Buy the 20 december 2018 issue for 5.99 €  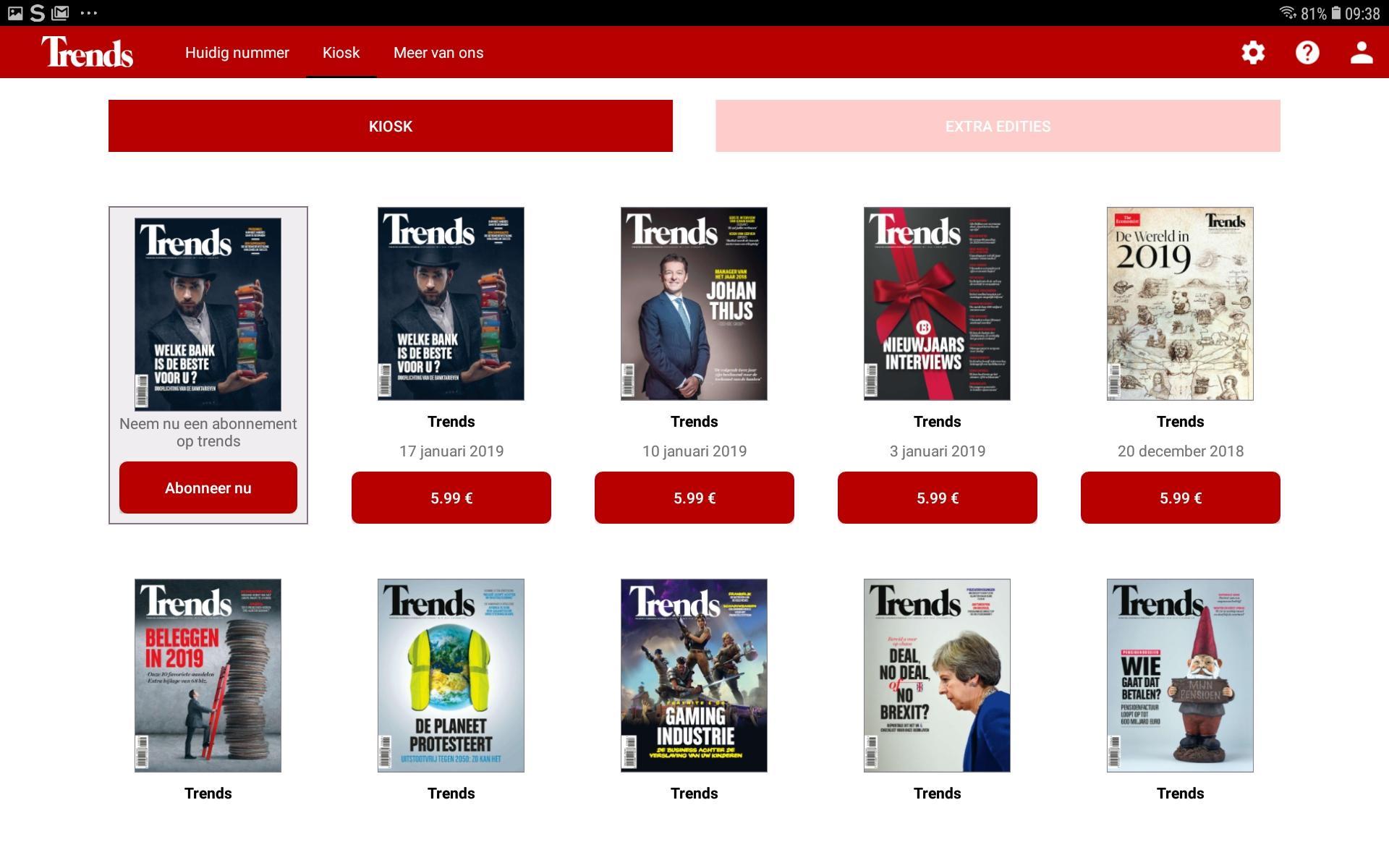(1181, 498)
